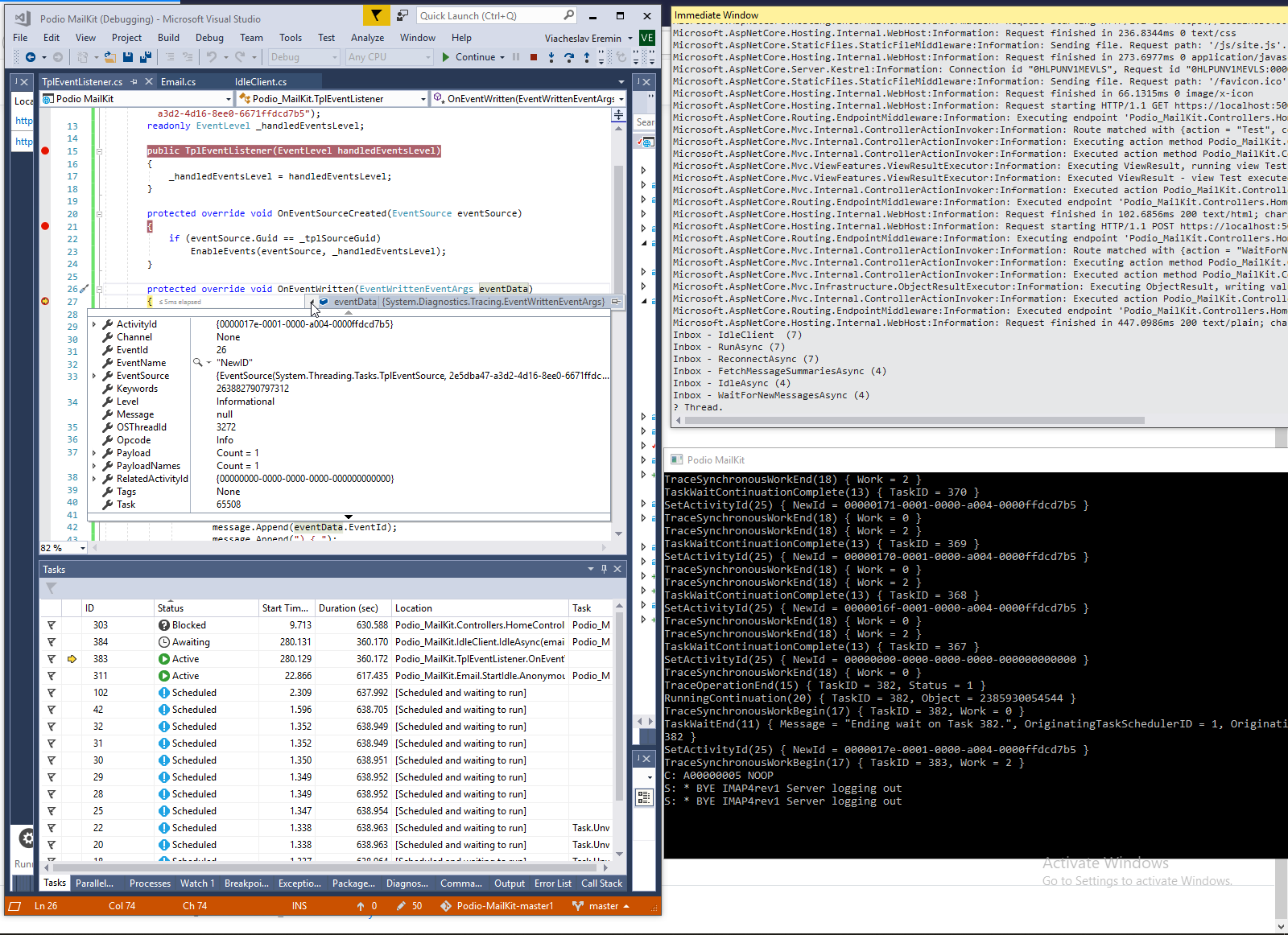Click the pending changes pencil in status bar

click(409, 906)
